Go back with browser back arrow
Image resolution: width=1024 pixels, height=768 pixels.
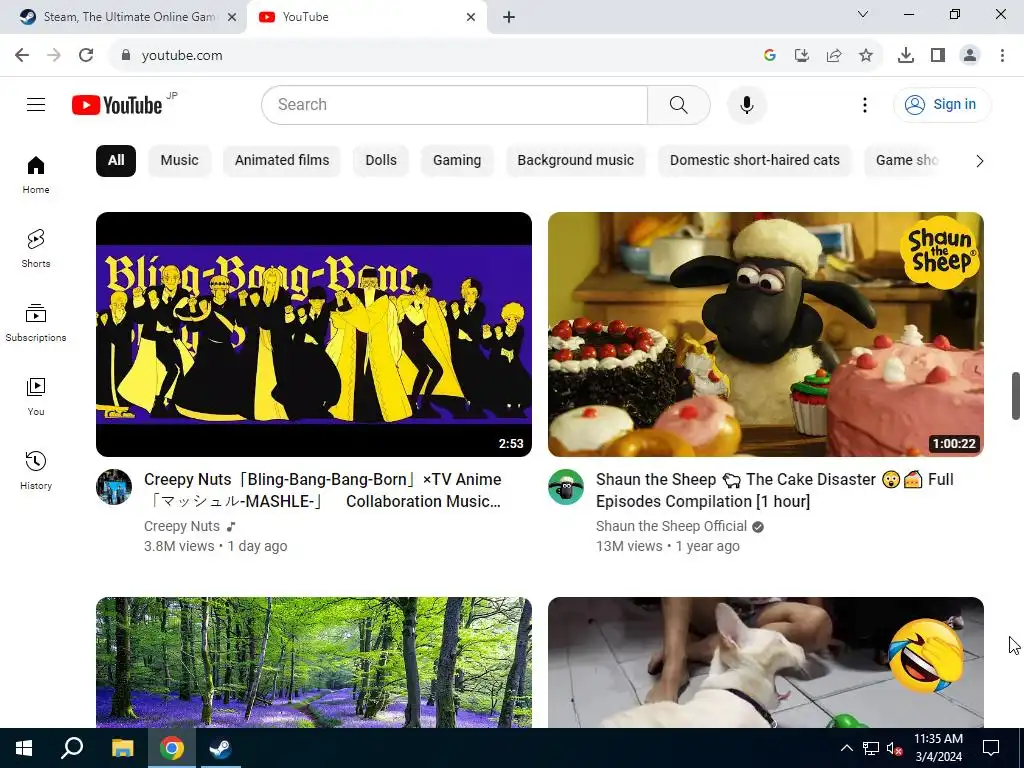pyautogui.click(x=22, y=55)
